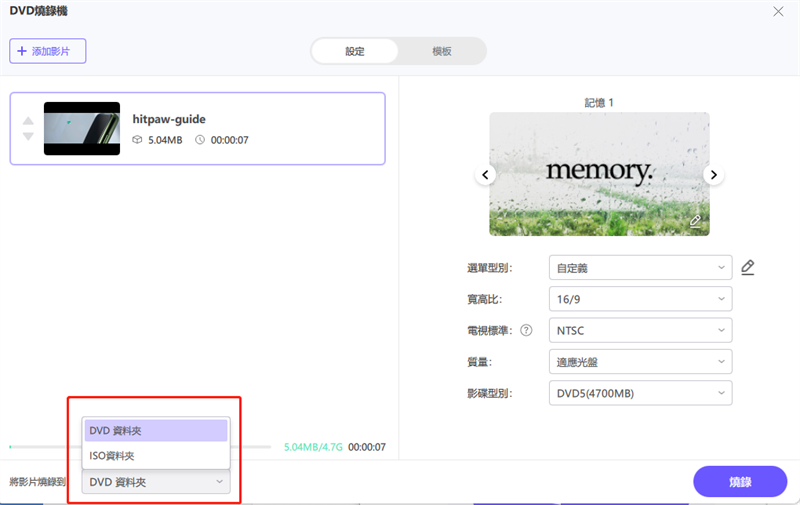Click the 添加影片 add video button

tap(47, 51)
